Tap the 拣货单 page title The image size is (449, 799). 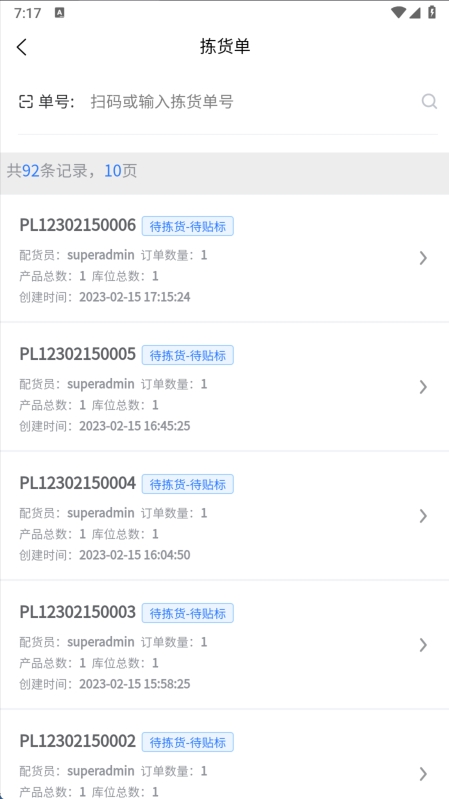pyautogui.click(x=225, y=47)
